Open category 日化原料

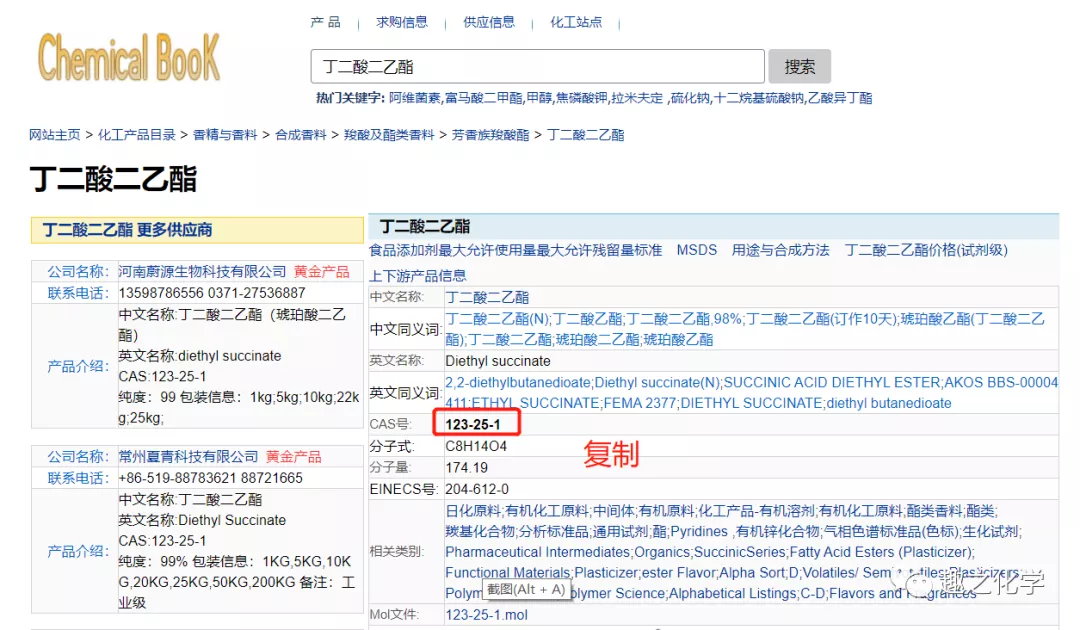coord(473,510)
